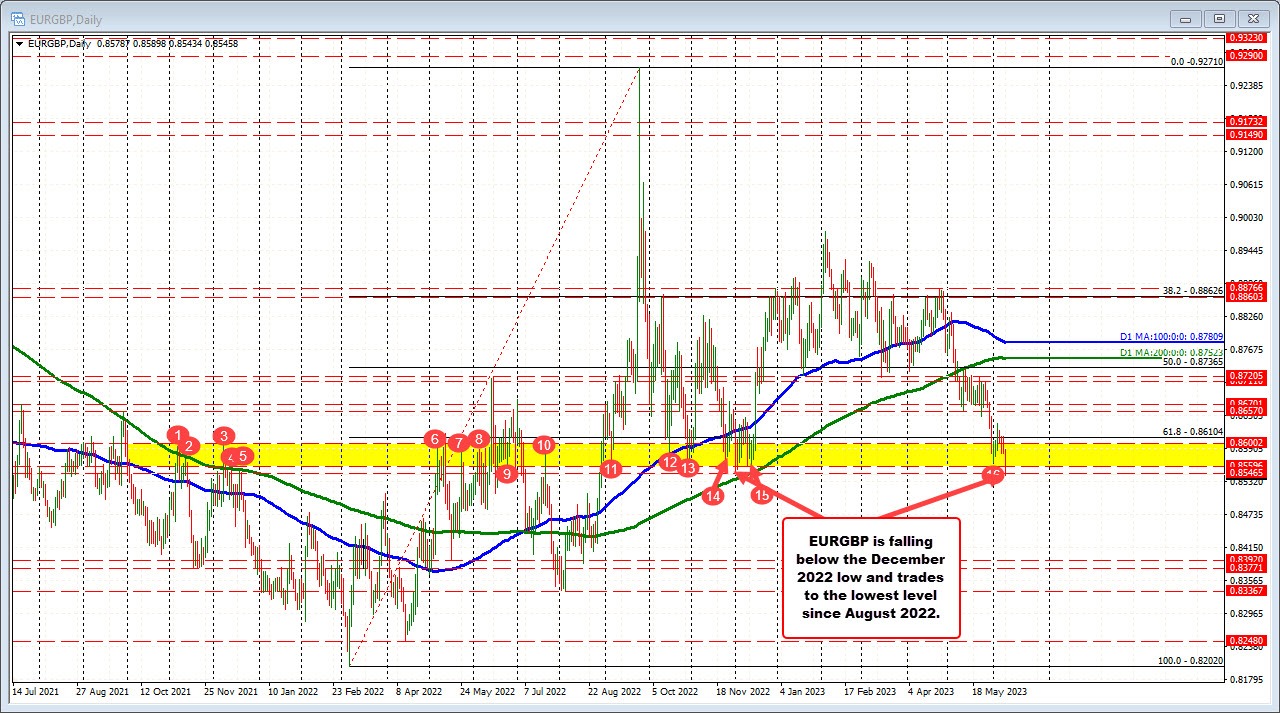Click the D1 MA:200 label 0.87523
The height and width of the screenshot is (713, 1280).
[1171, 352]
